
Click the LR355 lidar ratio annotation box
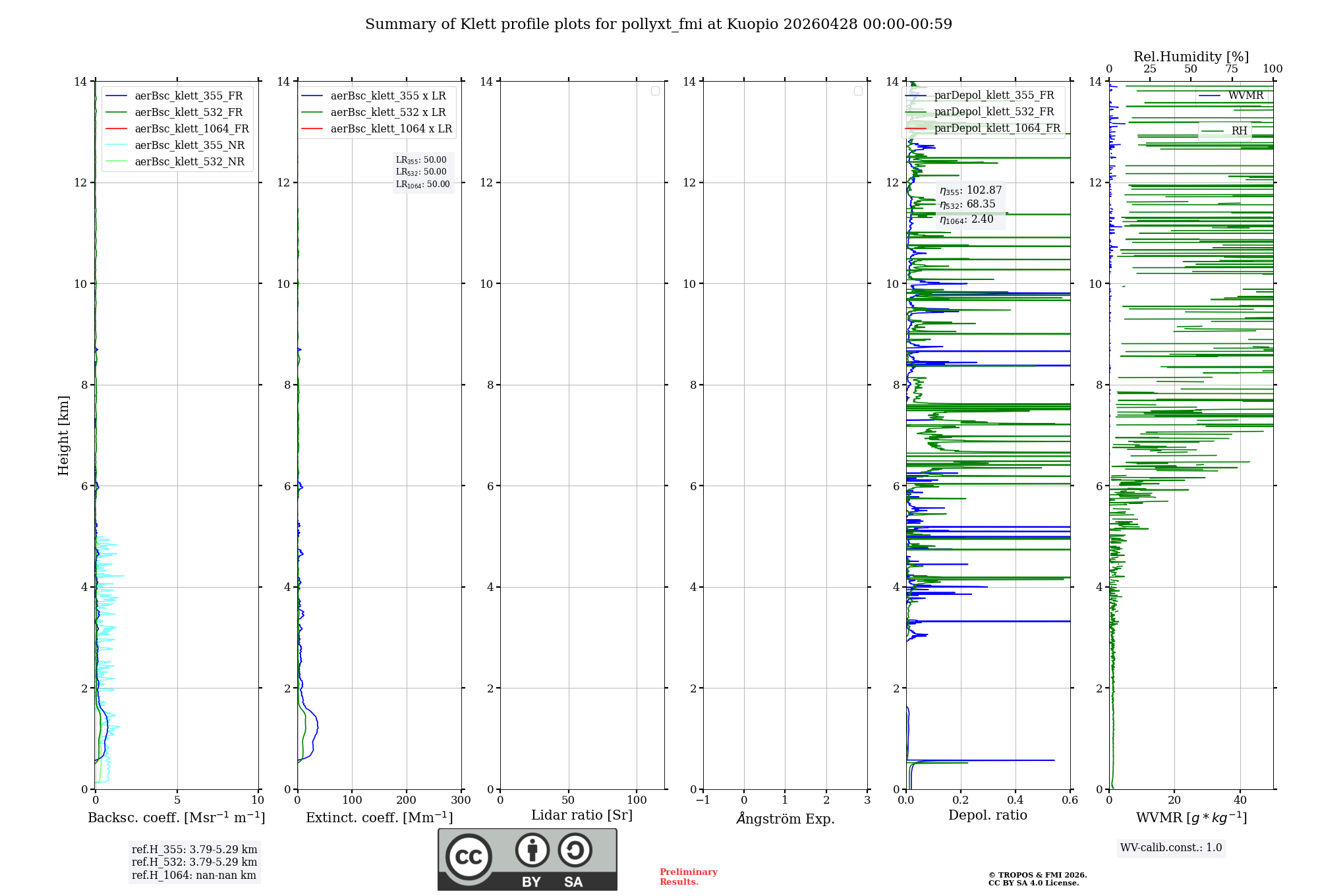point(422,172)
